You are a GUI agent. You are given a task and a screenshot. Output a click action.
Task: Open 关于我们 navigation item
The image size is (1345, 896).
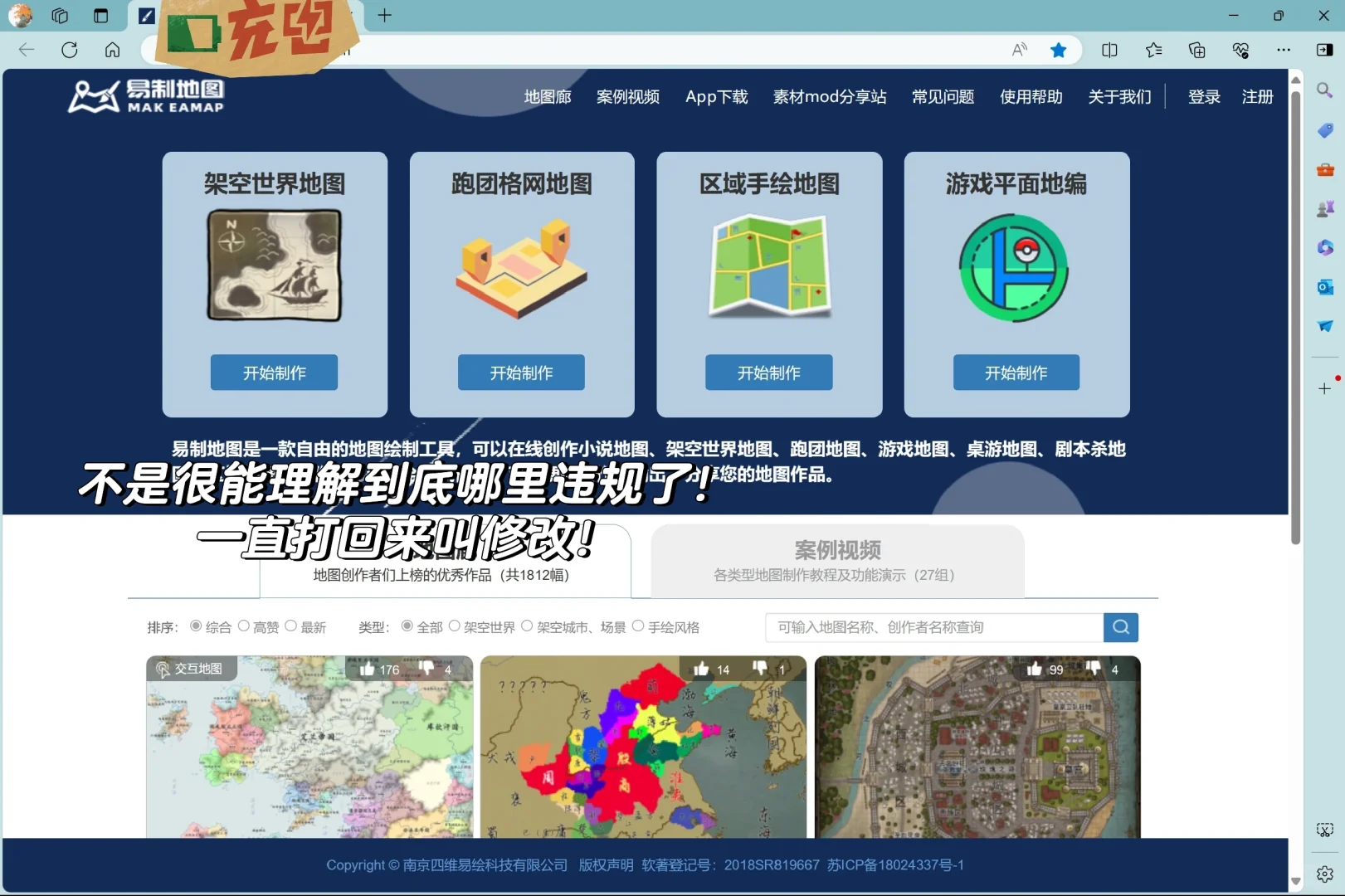1120,97
